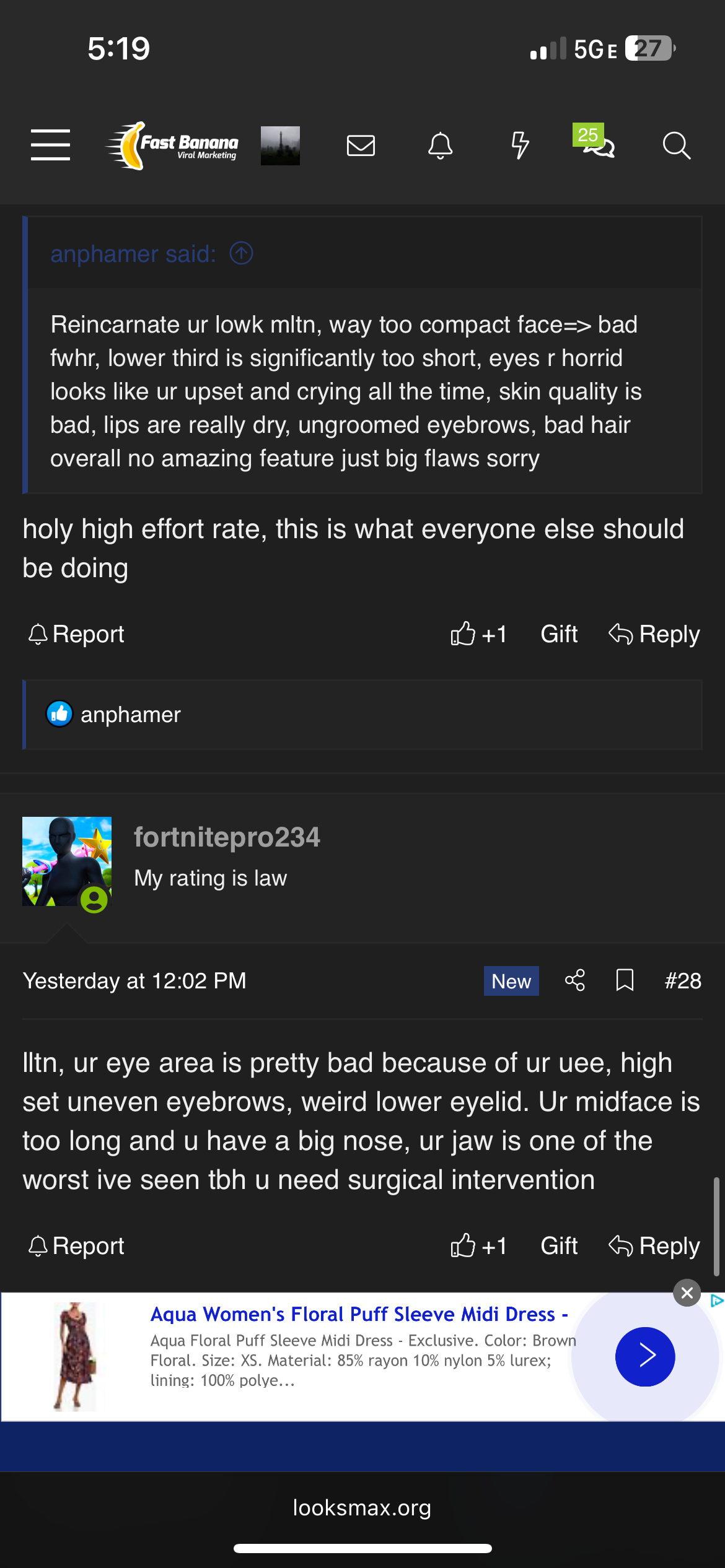Report the high effort rate post

pos(76,634)
